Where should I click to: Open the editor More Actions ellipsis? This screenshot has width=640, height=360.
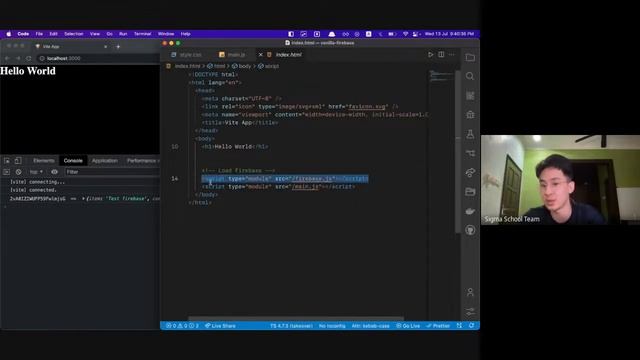(x=452, y=54)
